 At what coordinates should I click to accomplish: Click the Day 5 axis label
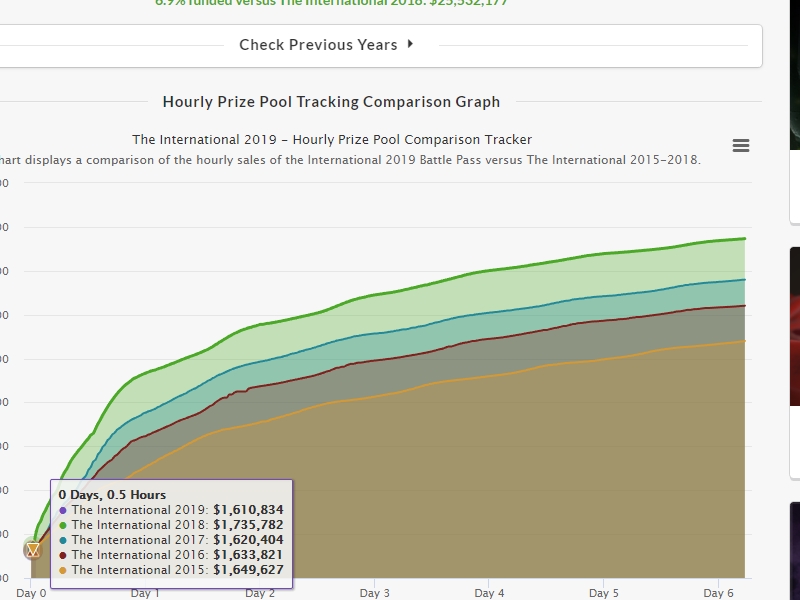[x=604, y=593]
